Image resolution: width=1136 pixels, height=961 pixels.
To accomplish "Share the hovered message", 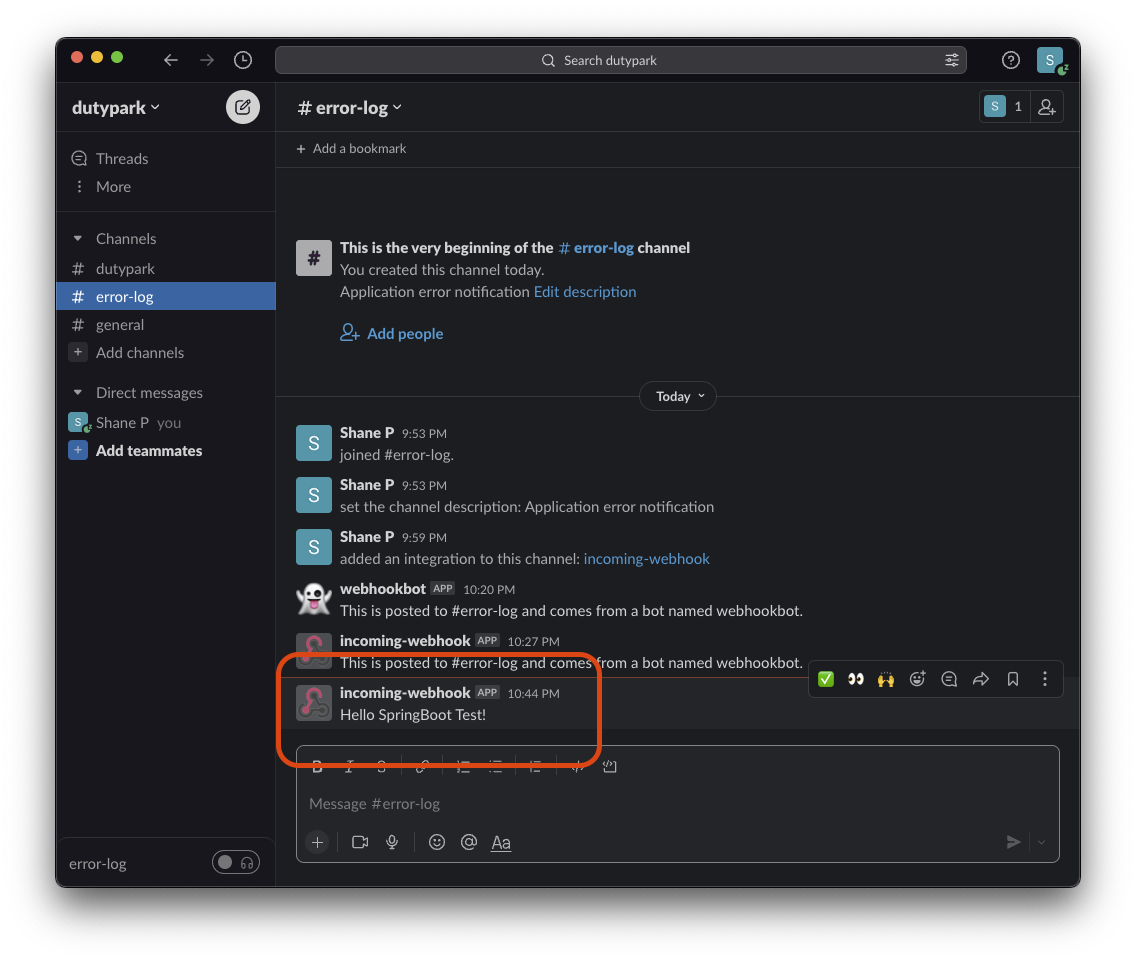I will (x=981, y=679).
